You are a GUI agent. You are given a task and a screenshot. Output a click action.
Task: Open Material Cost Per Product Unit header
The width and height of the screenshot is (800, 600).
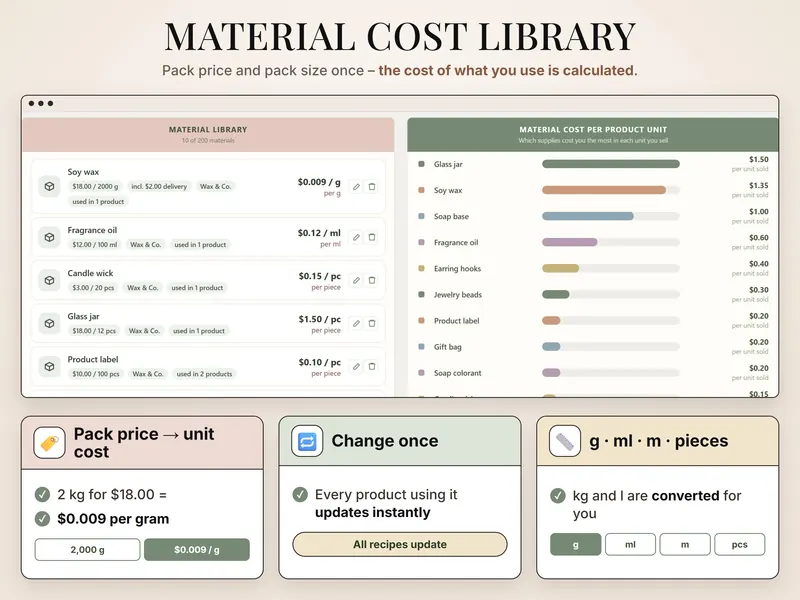point(593,135)
